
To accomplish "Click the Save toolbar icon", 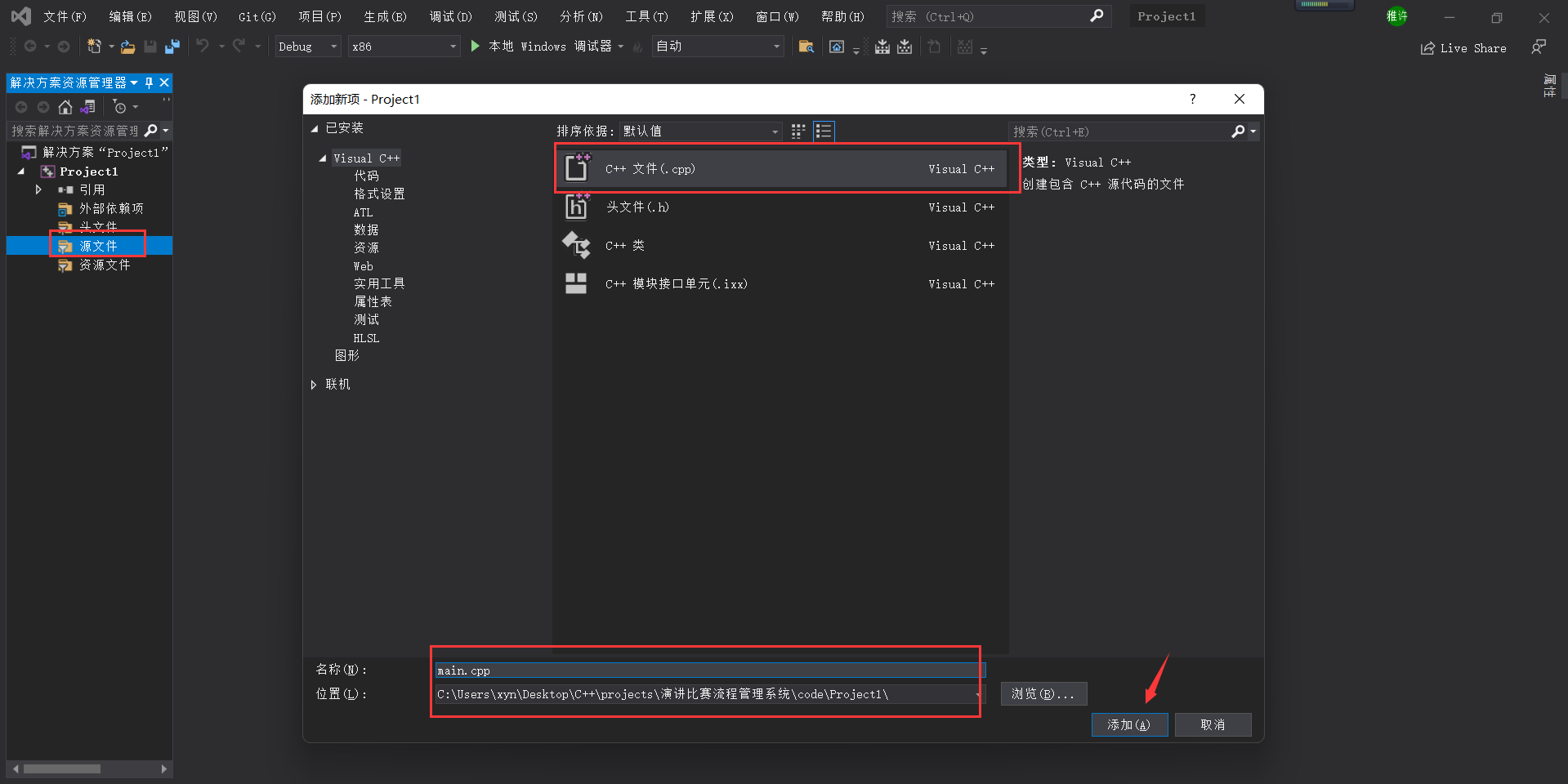I will point(150,47).
